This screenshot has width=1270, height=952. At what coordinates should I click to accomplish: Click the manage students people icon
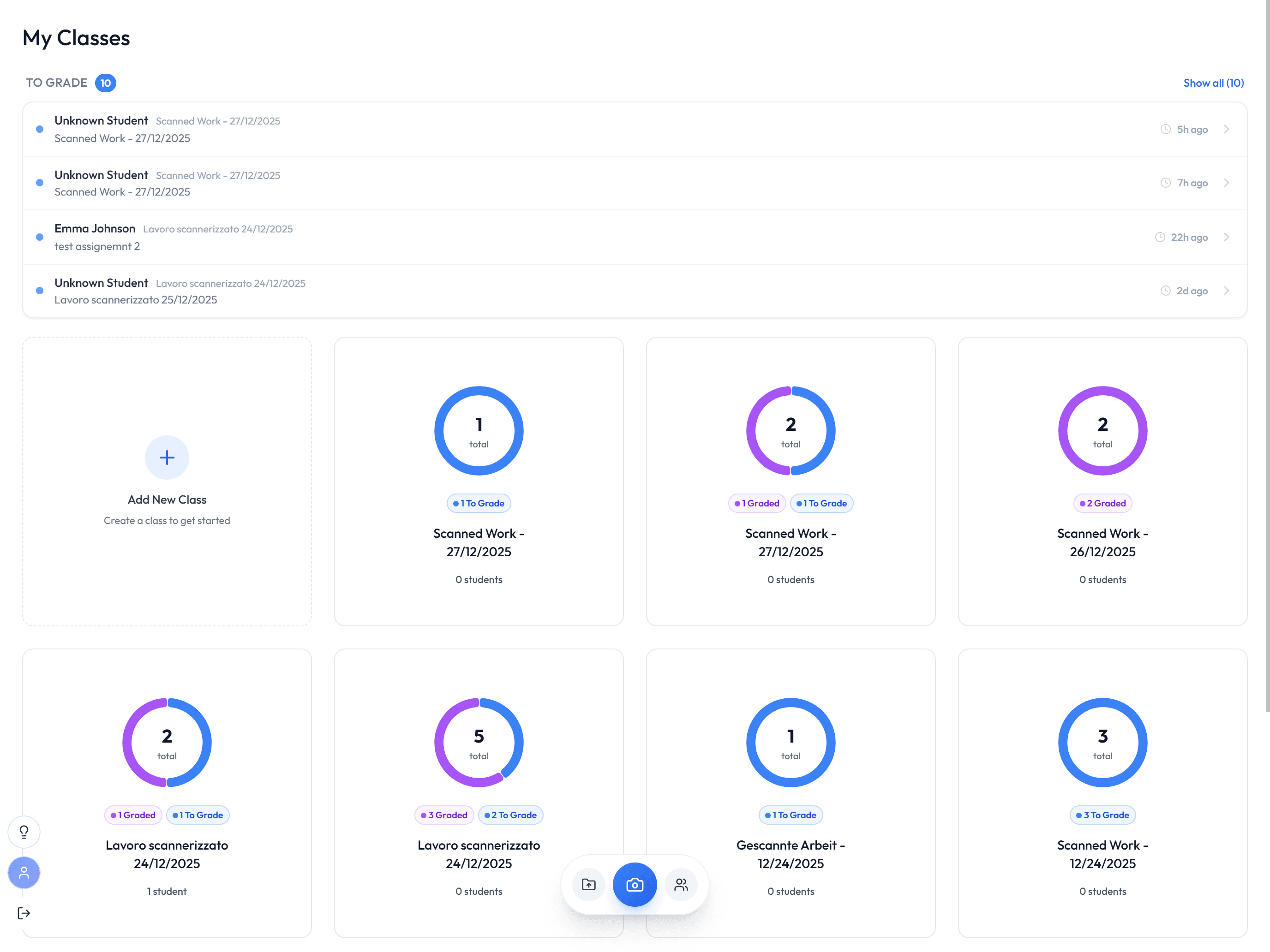(x=681, y=884)
